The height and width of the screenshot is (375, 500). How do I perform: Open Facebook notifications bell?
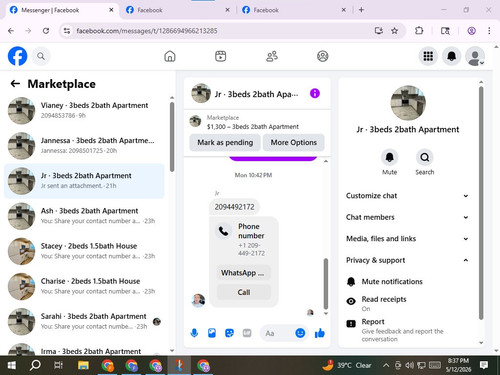click(451, 56)
